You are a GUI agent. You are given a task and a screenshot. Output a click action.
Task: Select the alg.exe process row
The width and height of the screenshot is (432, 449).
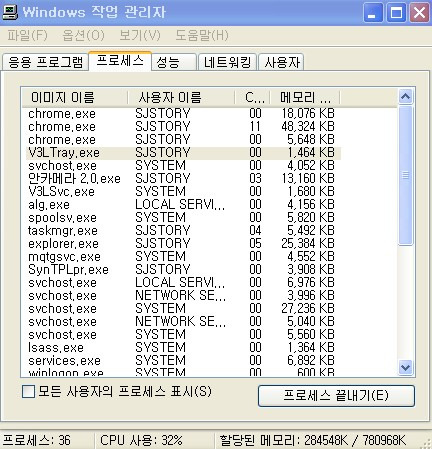(182, 205)
